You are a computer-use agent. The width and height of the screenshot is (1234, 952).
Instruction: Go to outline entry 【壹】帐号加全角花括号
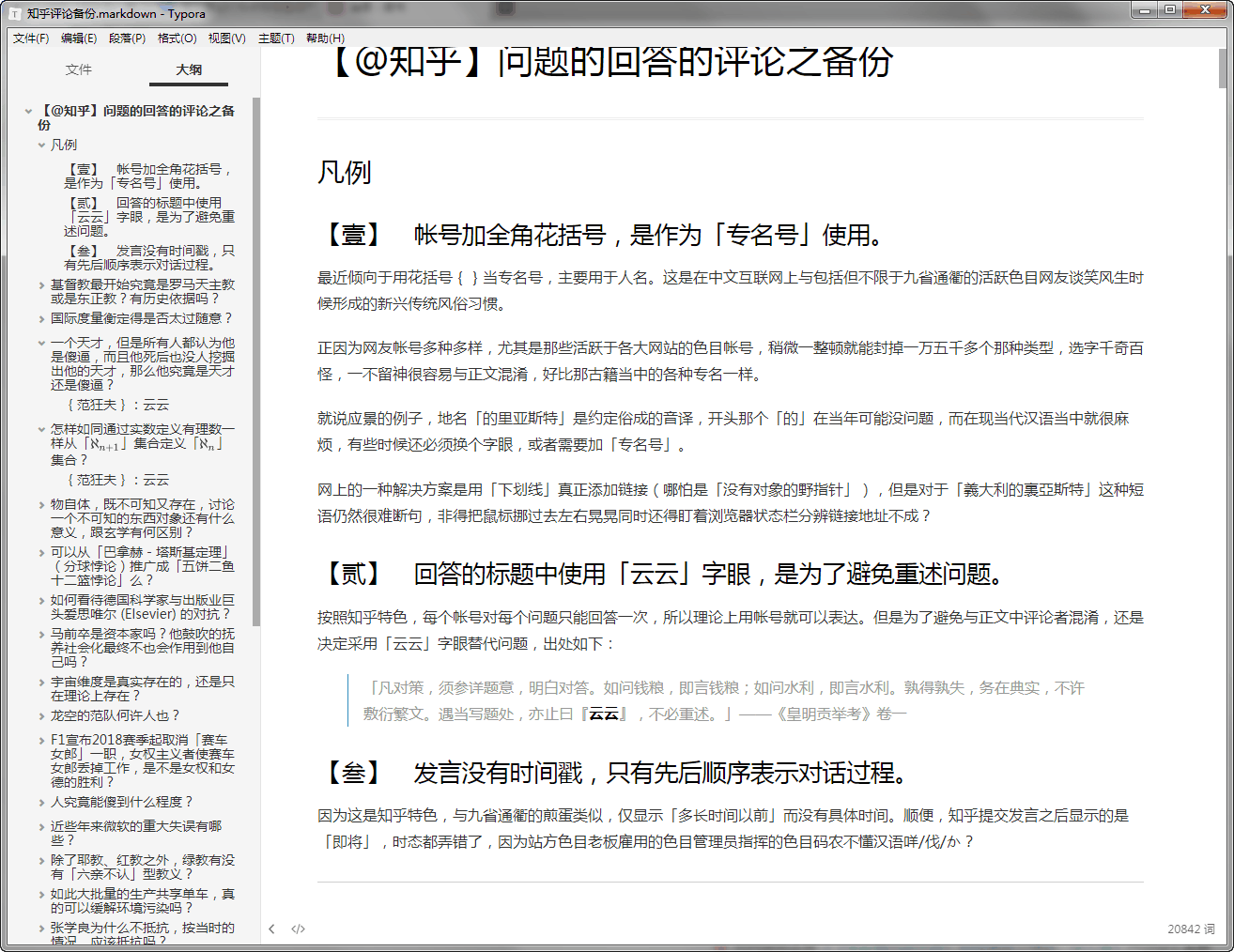[x=148, y=176]
